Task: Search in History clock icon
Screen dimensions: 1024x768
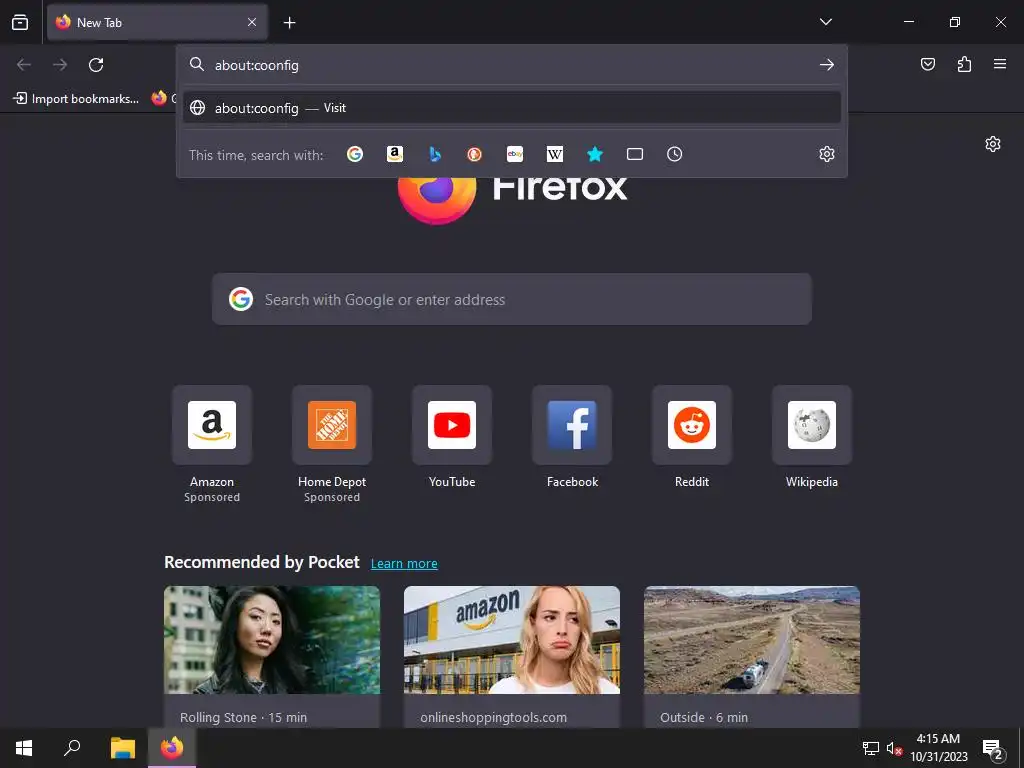Action: point(675,154)
